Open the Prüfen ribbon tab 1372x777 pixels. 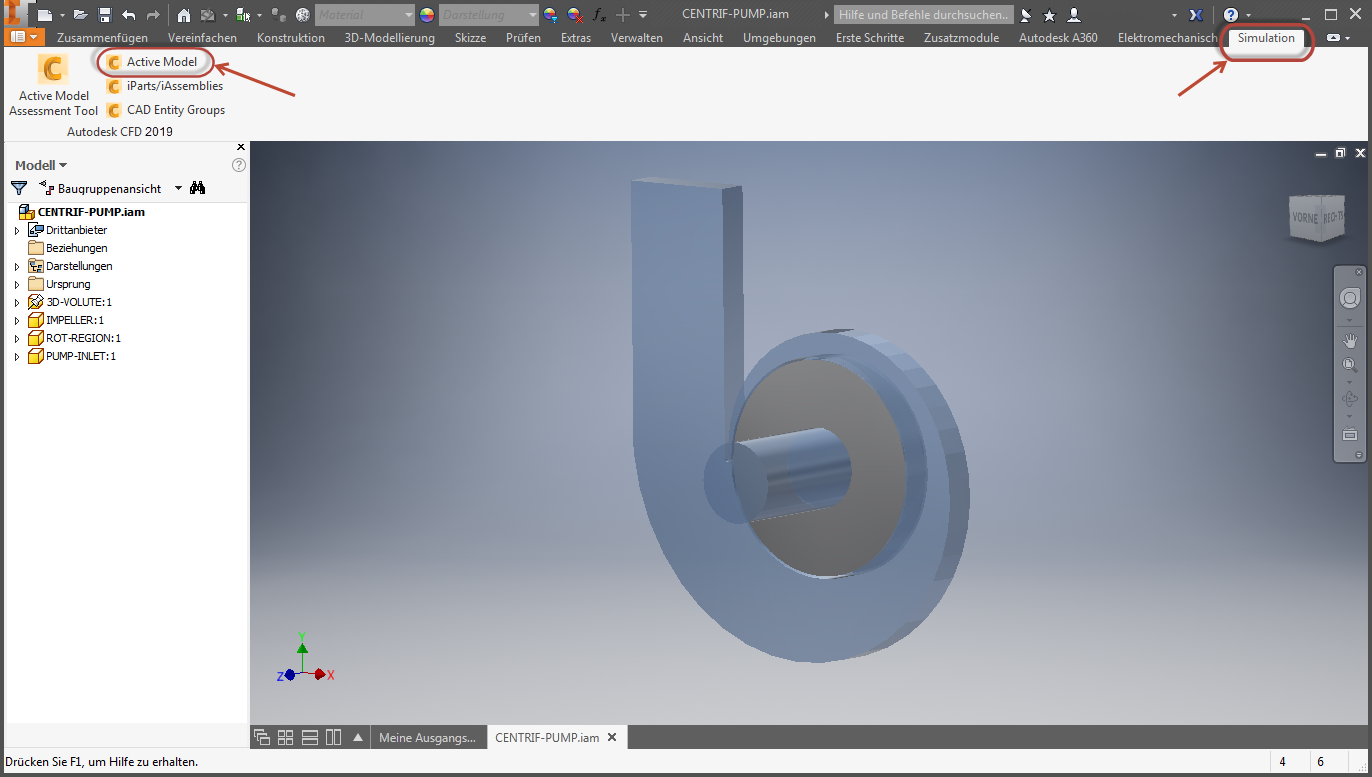click(x=523, y=38)
